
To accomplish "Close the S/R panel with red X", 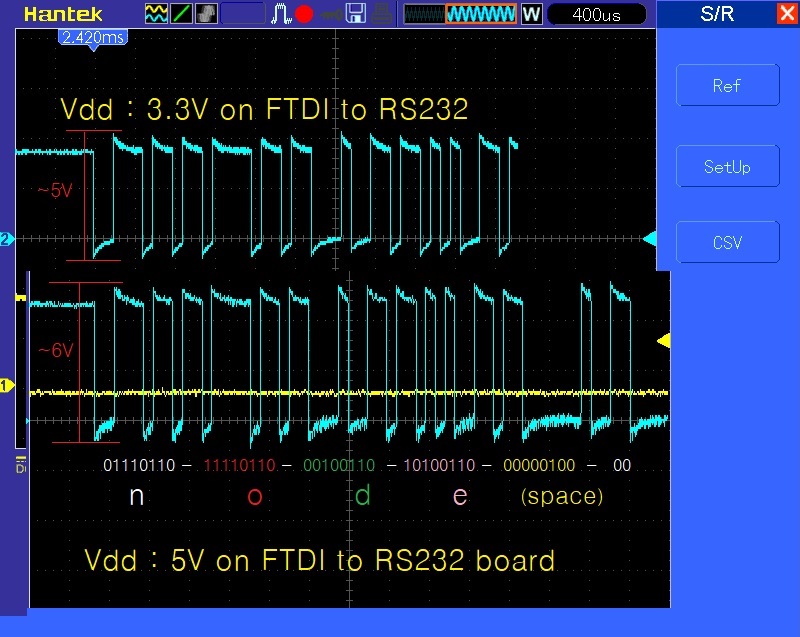I will coord(787,13).
